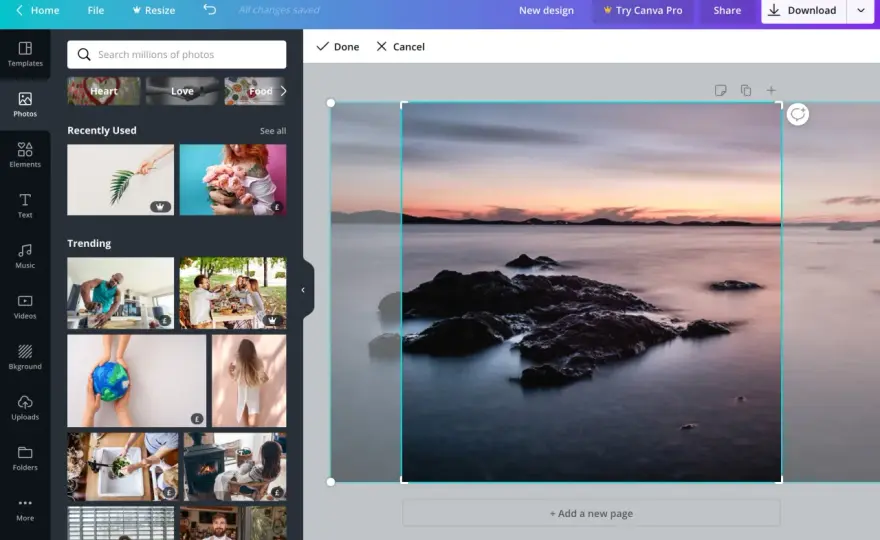Show more photo categories with the arrow
Screen dimensions: 880x540
click(283, 91)
